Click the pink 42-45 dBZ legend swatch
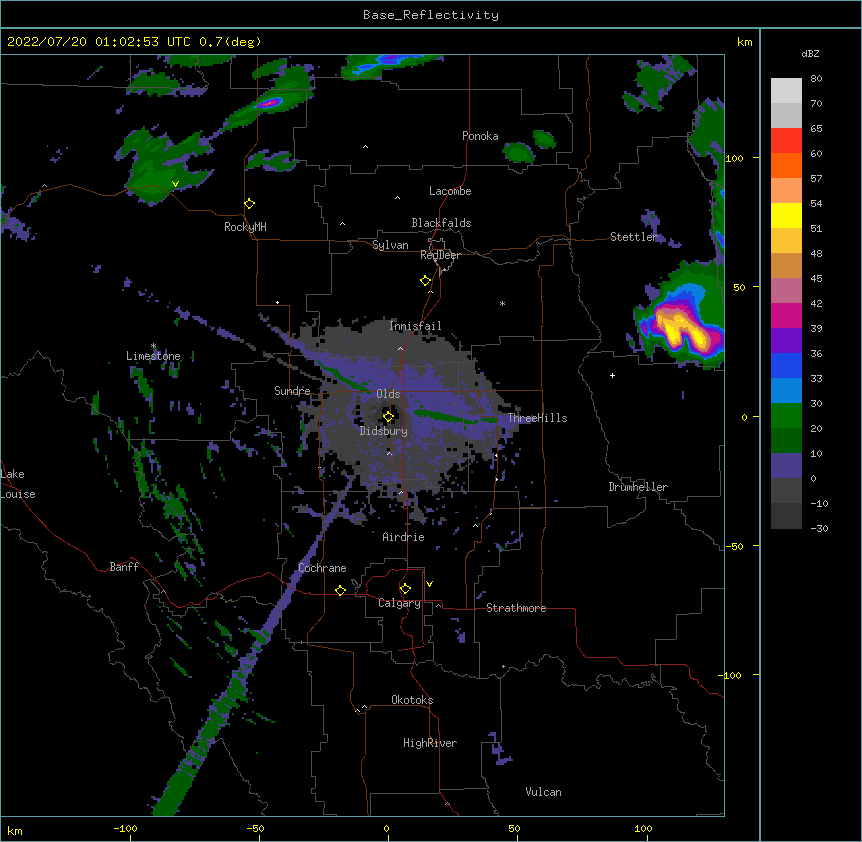The width and height of the screenshot is (862, 842). (786, 291)
